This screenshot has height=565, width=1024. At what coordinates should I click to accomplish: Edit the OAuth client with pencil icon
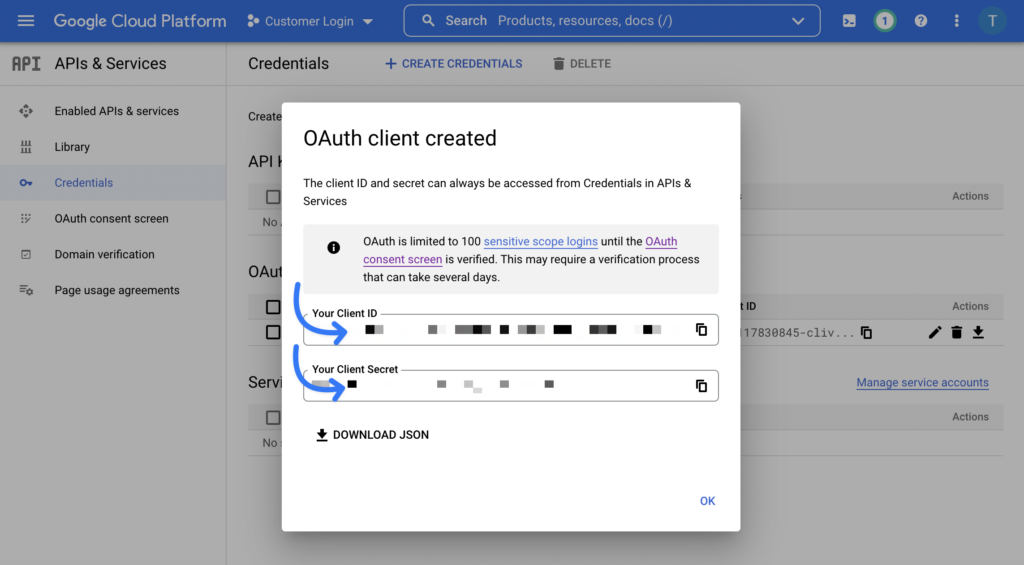(935, 332)
